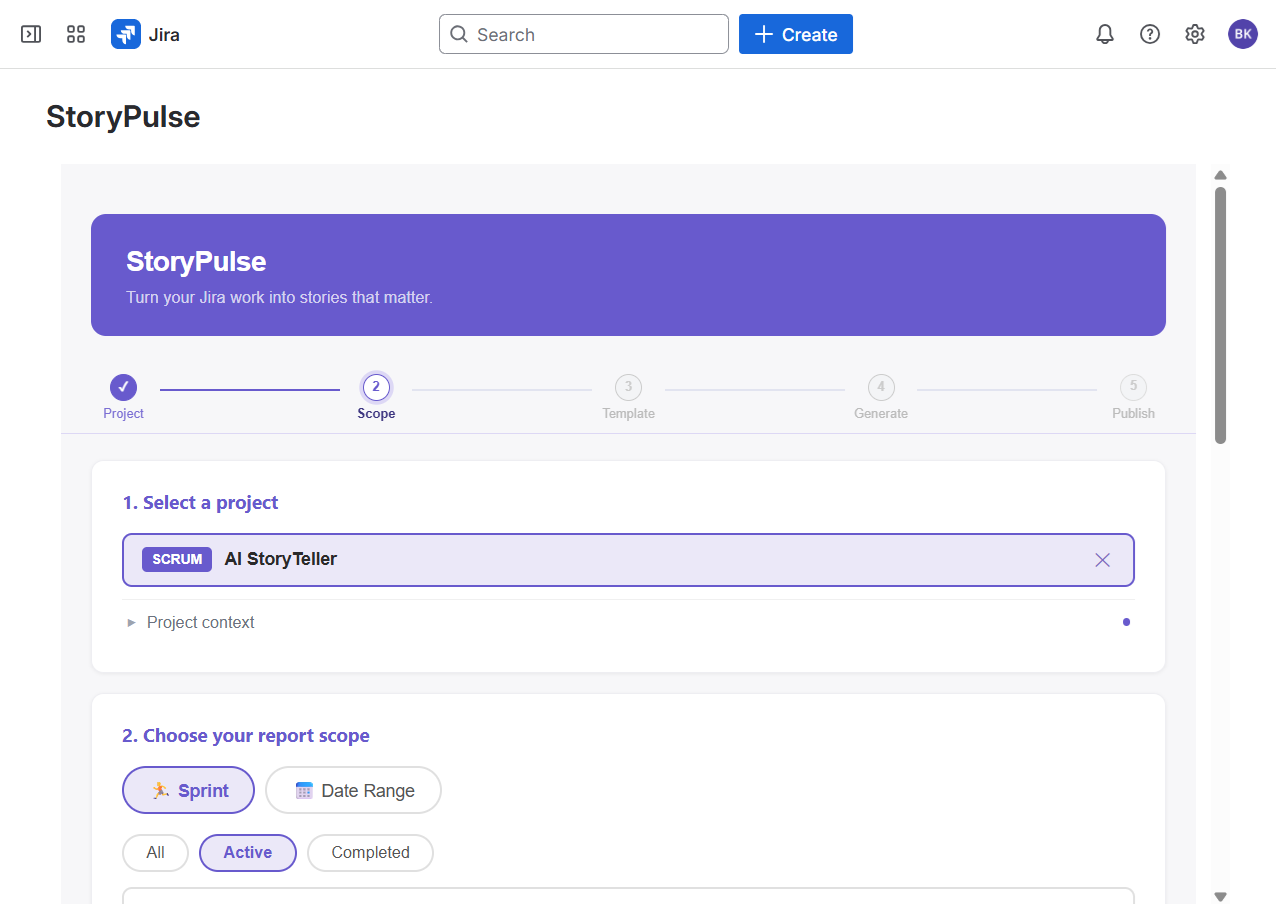Click the '2. Choose your report scope' heading
This screenshot has width=1276, height=904.
pyautogui.click(x=246, y=736)
